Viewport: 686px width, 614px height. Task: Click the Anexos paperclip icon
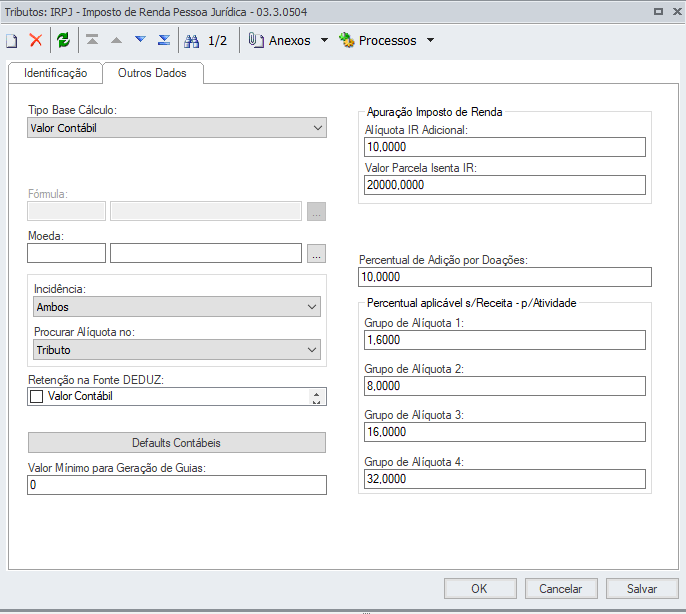256,40
